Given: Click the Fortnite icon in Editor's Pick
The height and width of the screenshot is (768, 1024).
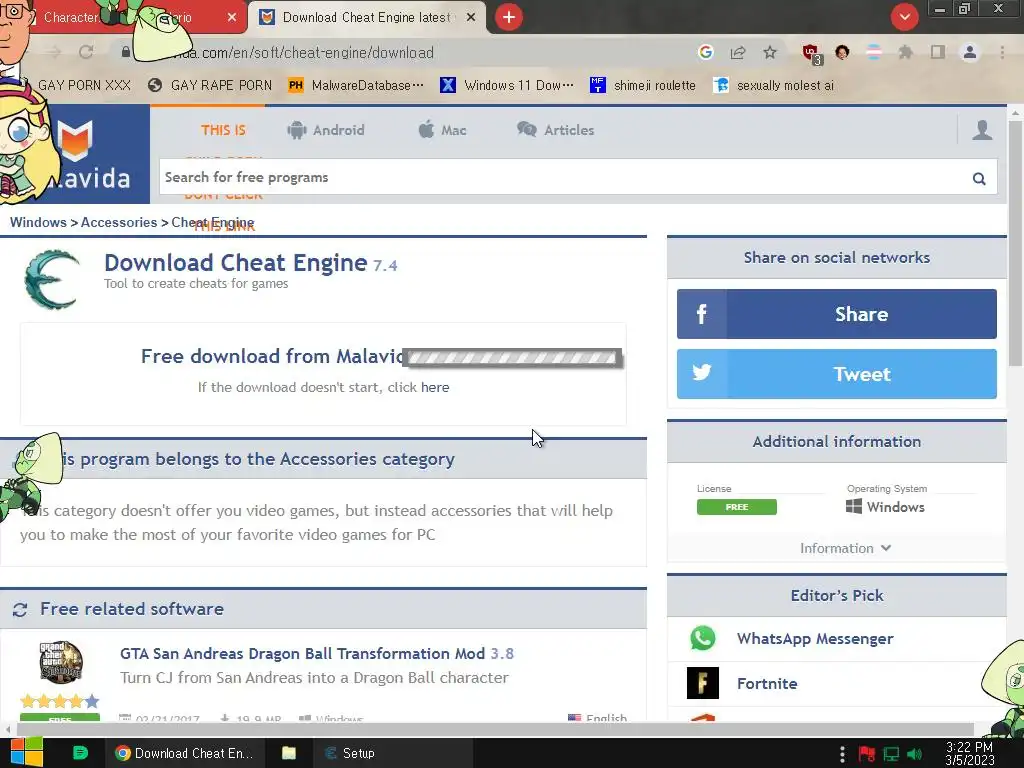Looking at the screenshot, I should pos(703,683).
